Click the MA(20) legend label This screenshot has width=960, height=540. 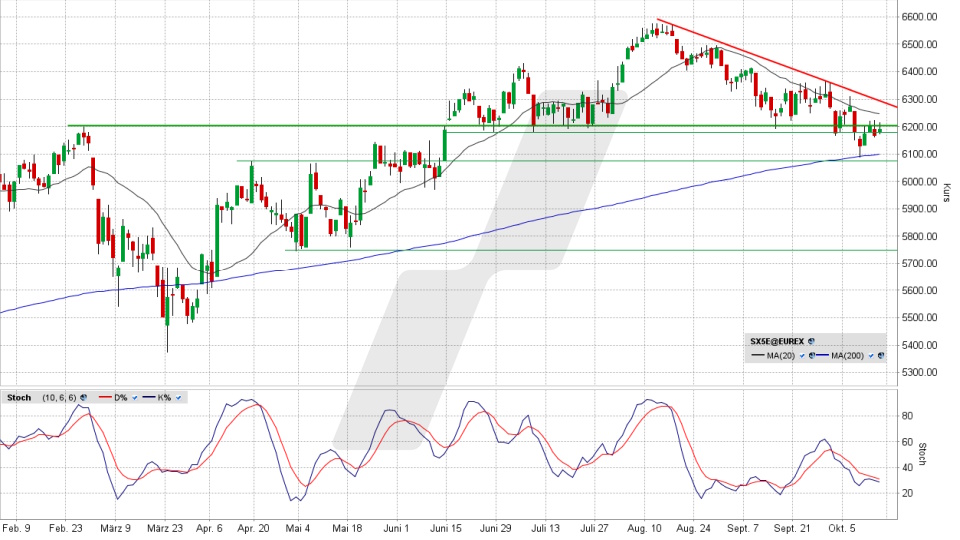(781, 355)
